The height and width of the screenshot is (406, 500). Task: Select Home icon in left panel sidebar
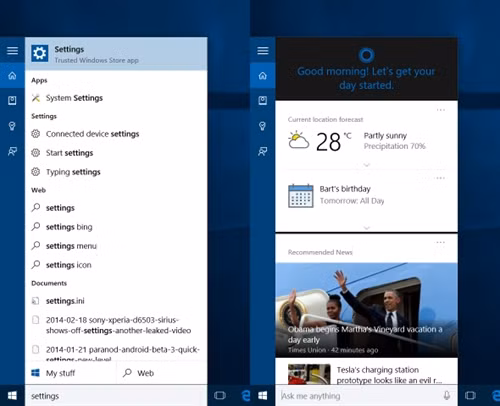click(x=12, y=76)
